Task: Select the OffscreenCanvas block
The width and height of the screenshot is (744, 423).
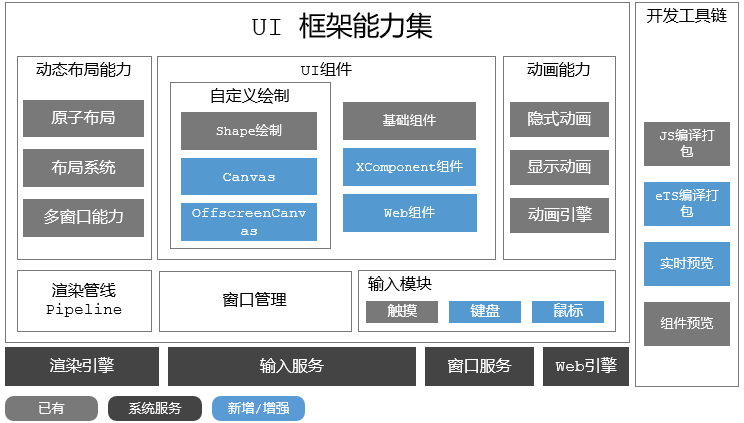Action: (x=248, y=222)
